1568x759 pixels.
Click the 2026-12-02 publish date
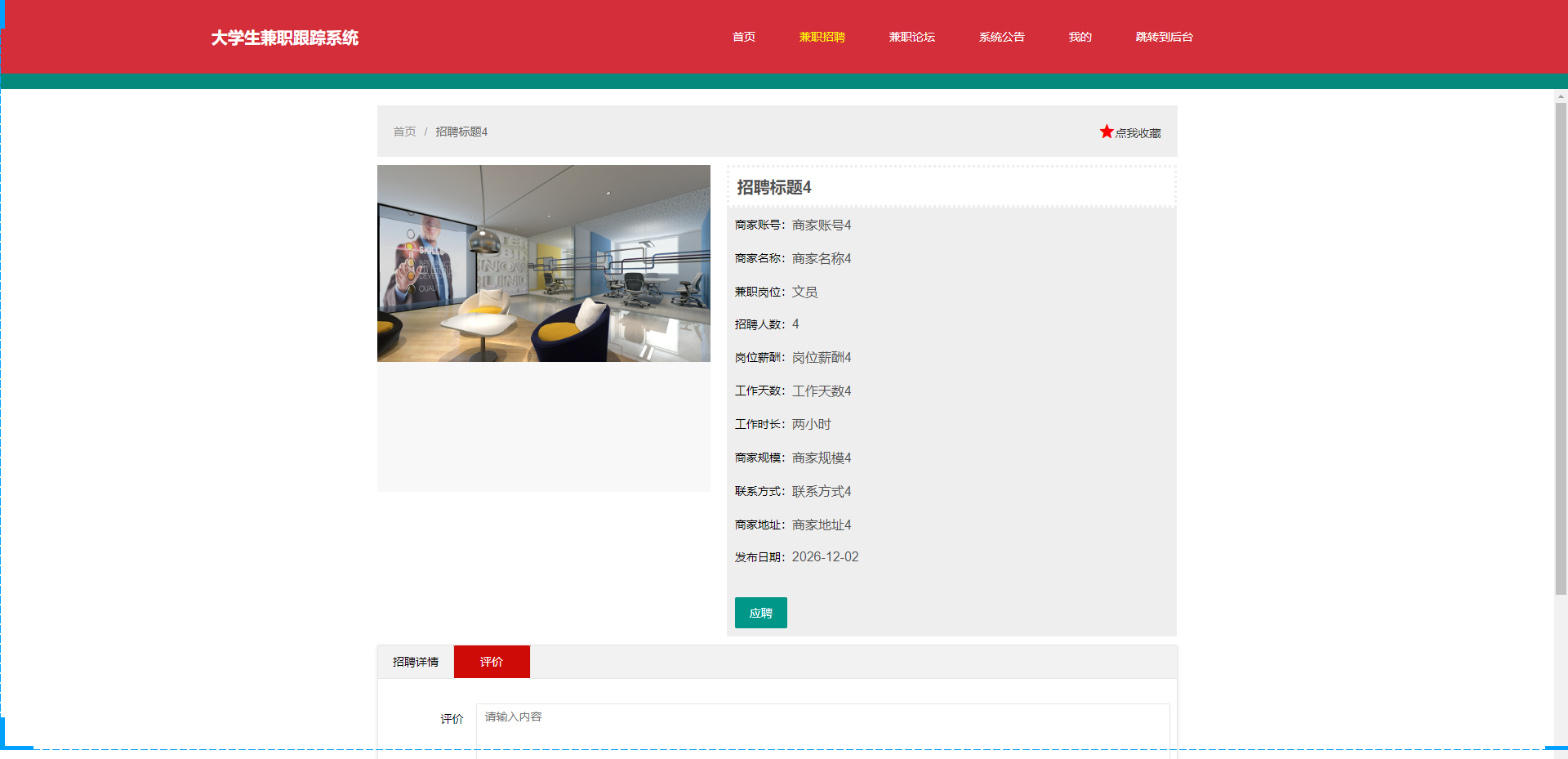[x=825, y=556]
